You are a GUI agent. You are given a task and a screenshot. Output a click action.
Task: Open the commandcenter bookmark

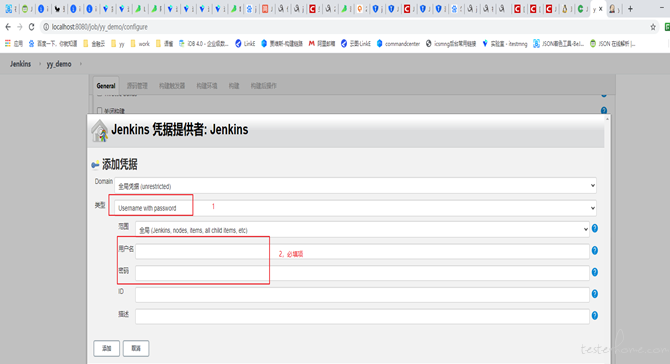(x=398, y=44)
